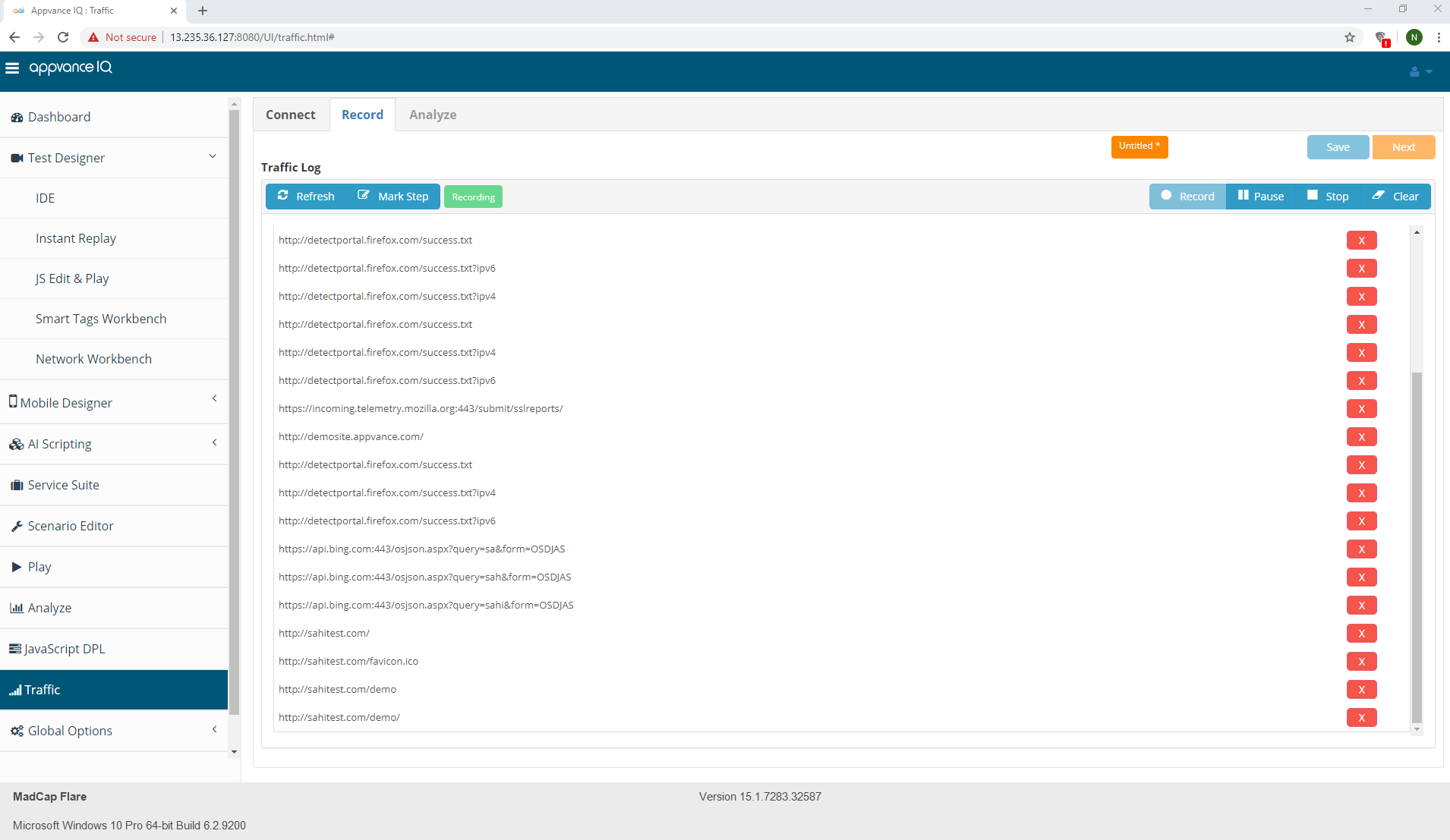Viewport: 1450px width, 840px height.
Task: Click sidebar scroll-down arrow
Action: click(234, 752)
